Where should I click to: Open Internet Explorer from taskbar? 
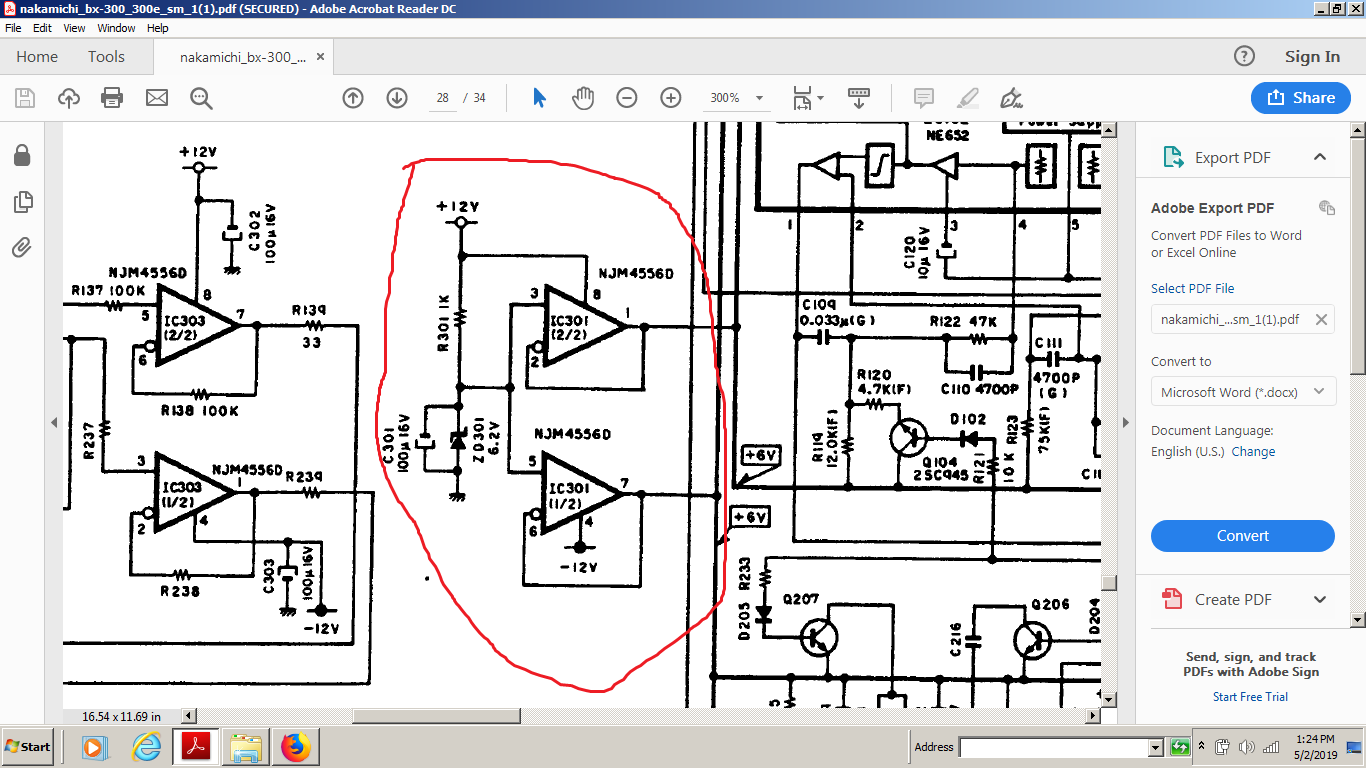(146, 747)
